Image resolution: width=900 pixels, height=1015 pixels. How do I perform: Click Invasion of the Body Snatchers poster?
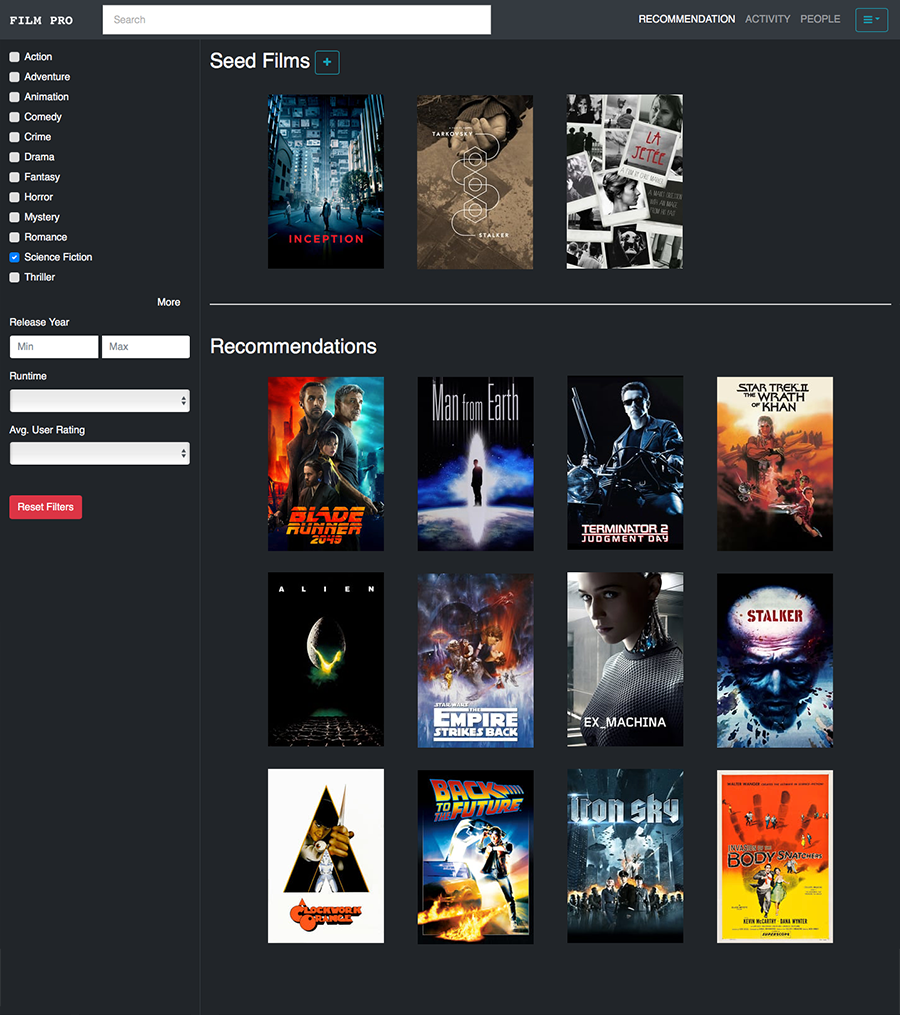pyautogui.click(x=774, y=856)
